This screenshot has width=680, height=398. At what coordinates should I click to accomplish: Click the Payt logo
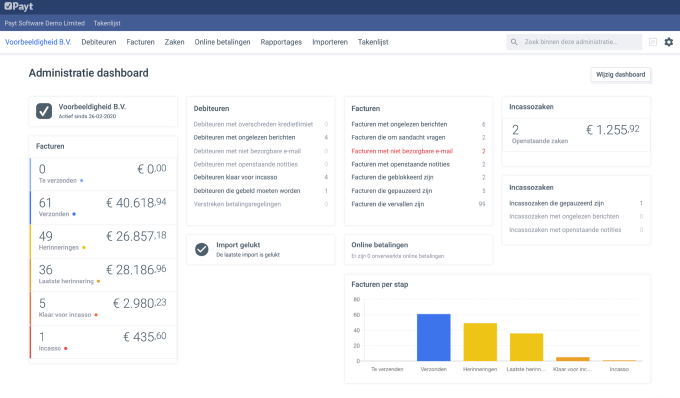(x=19, y=7)
